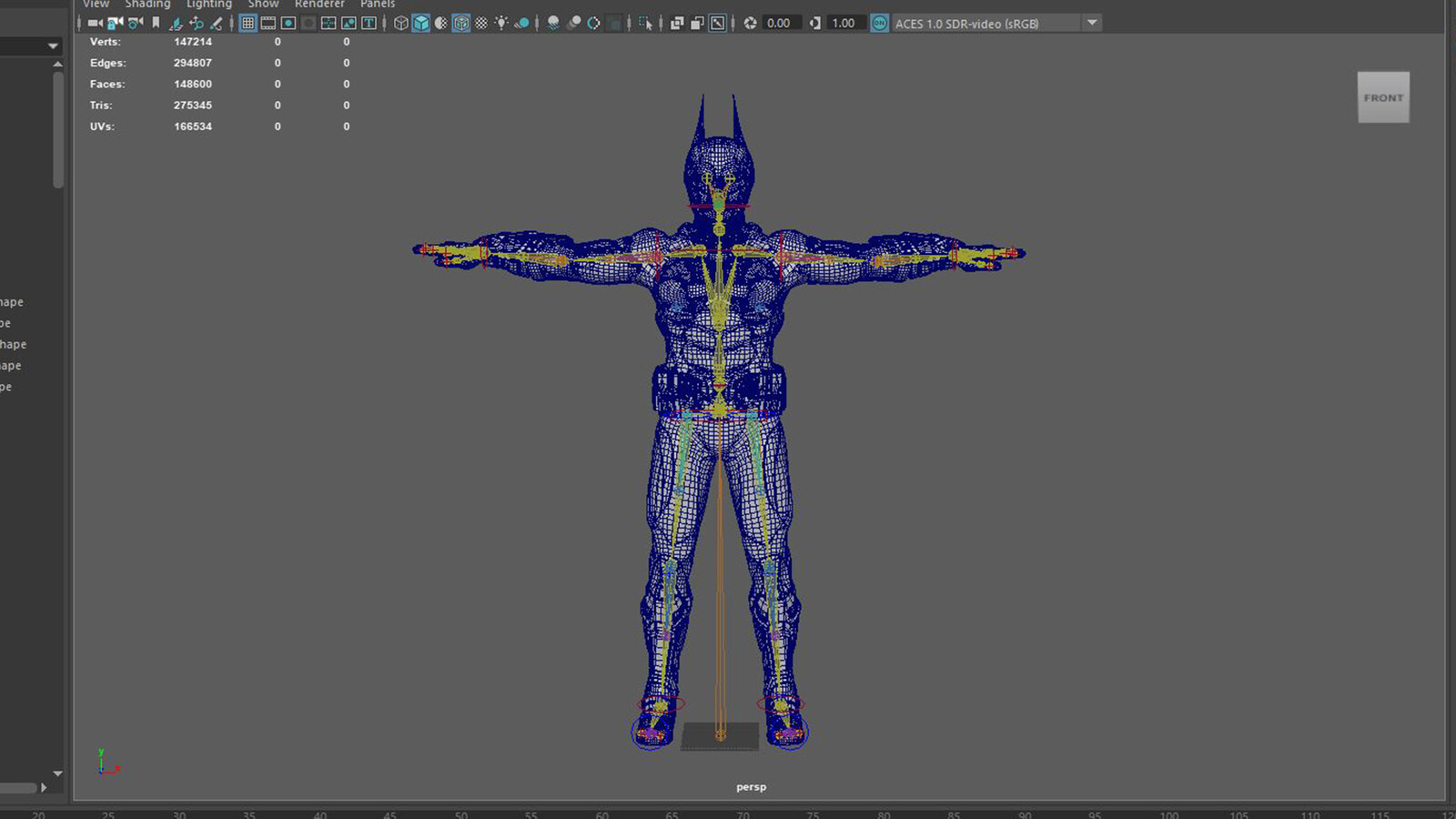
Task: Toggle X-Ray display icon
Action: point(677,24)
